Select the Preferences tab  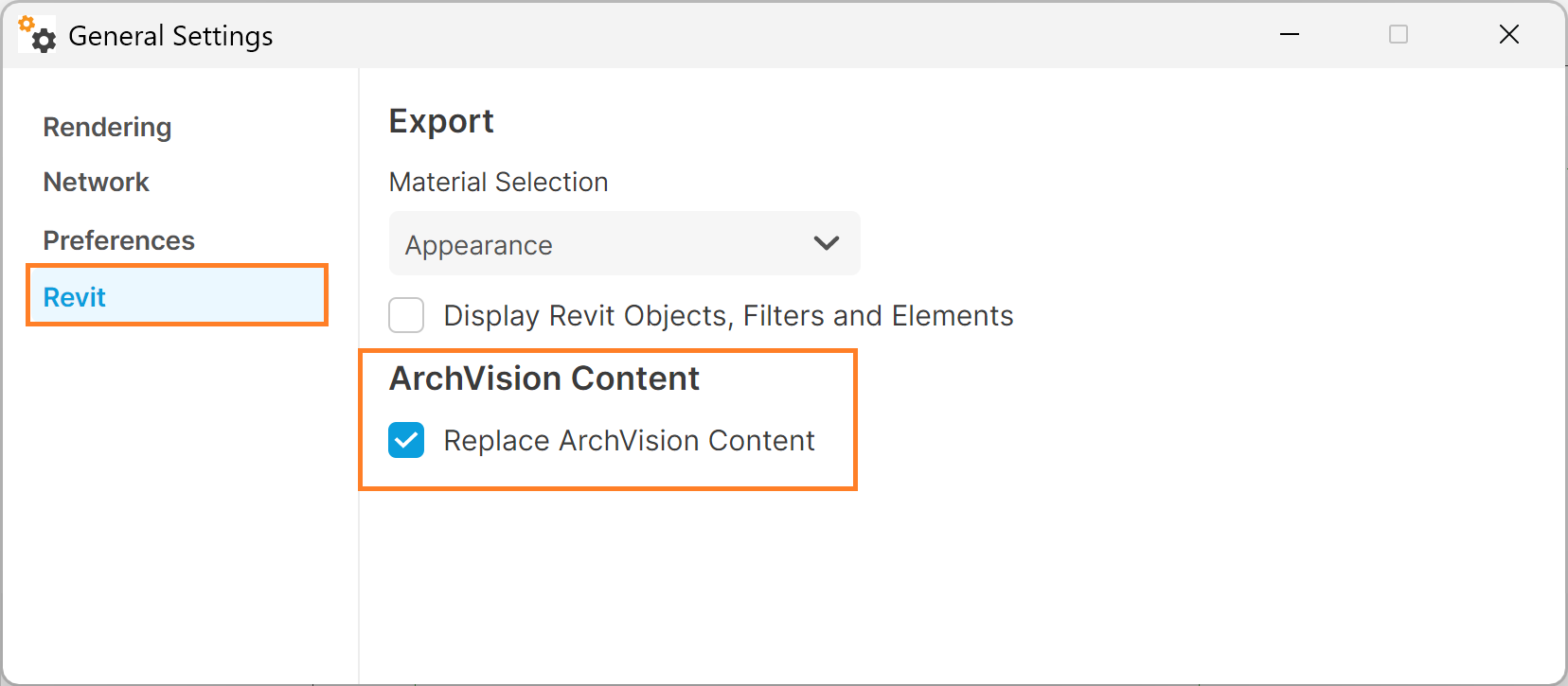(x=118, y=240)
